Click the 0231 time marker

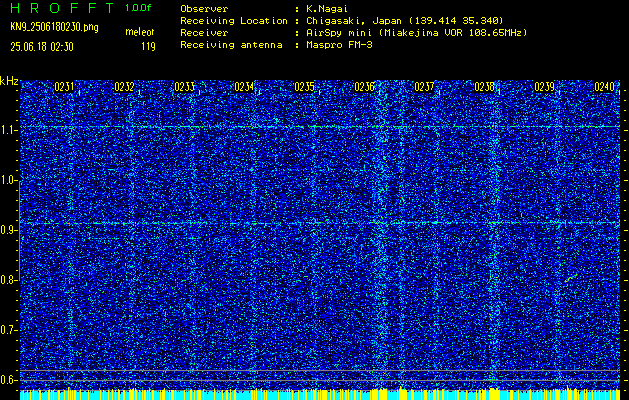[64, 87]
